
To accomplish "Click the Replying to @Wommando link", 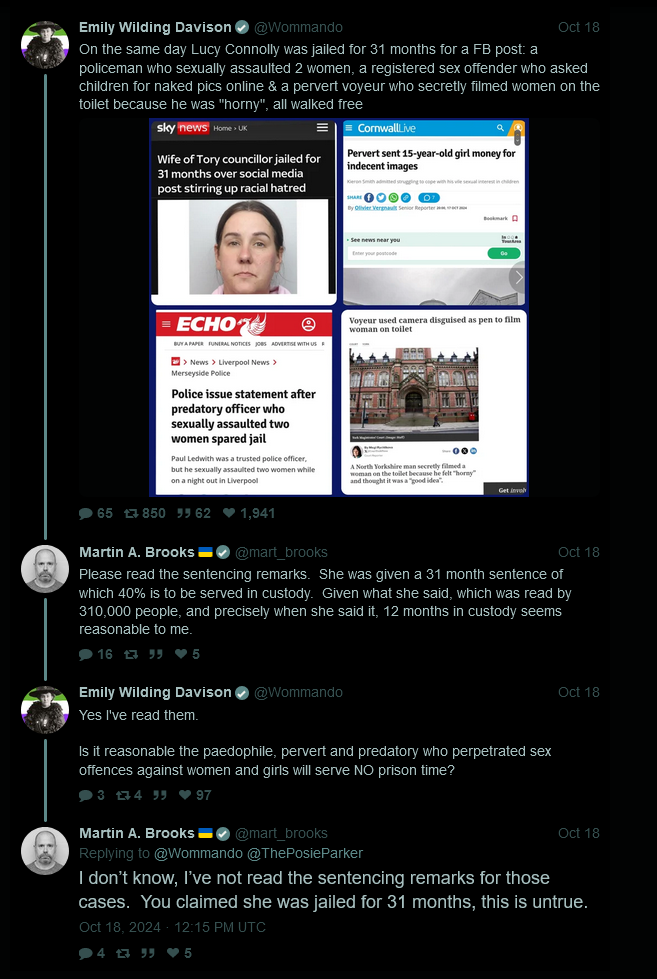I will pos(198,853).
